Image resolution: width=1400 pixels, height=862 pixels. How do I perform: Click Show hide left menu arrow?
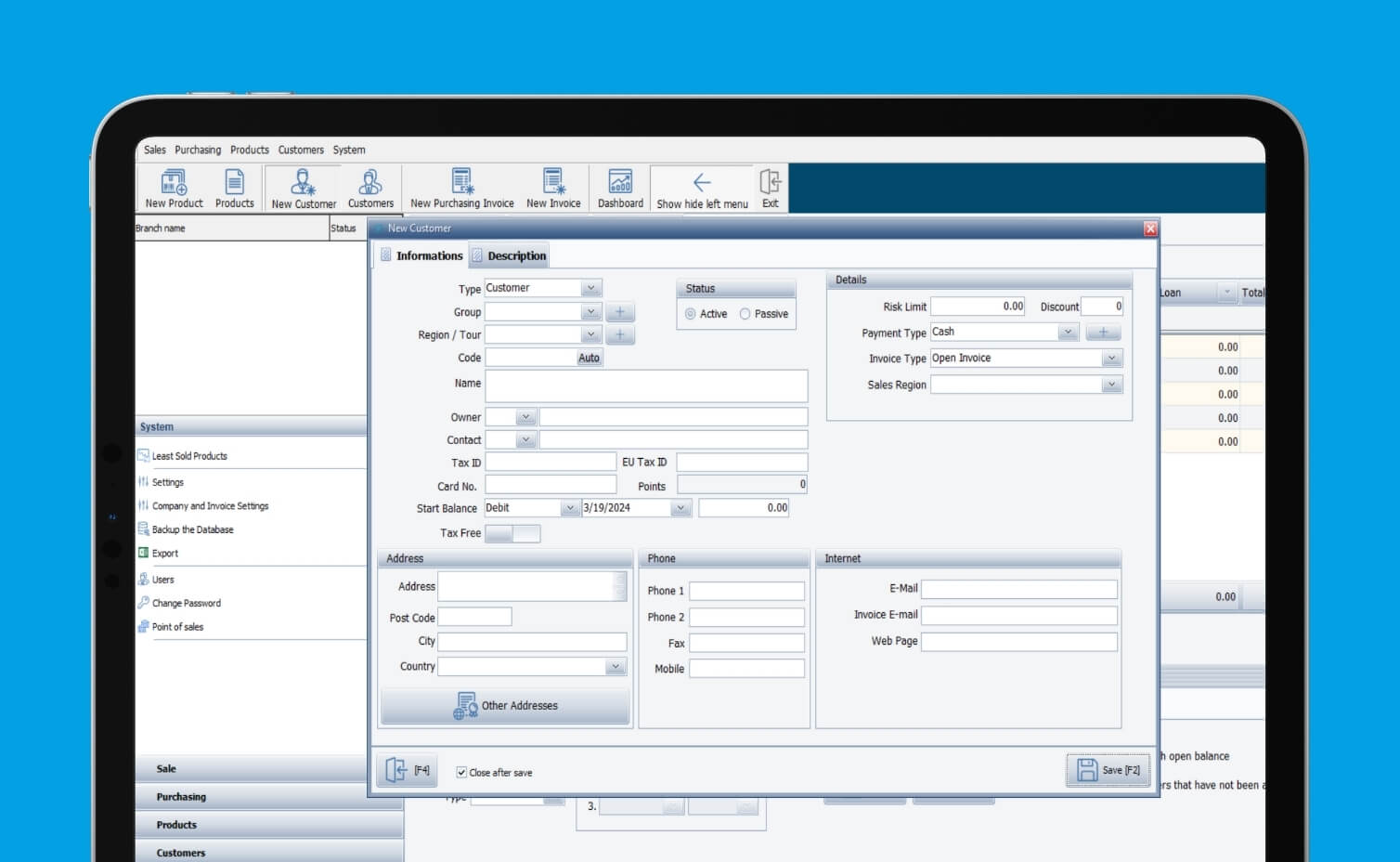click(702, 189)
